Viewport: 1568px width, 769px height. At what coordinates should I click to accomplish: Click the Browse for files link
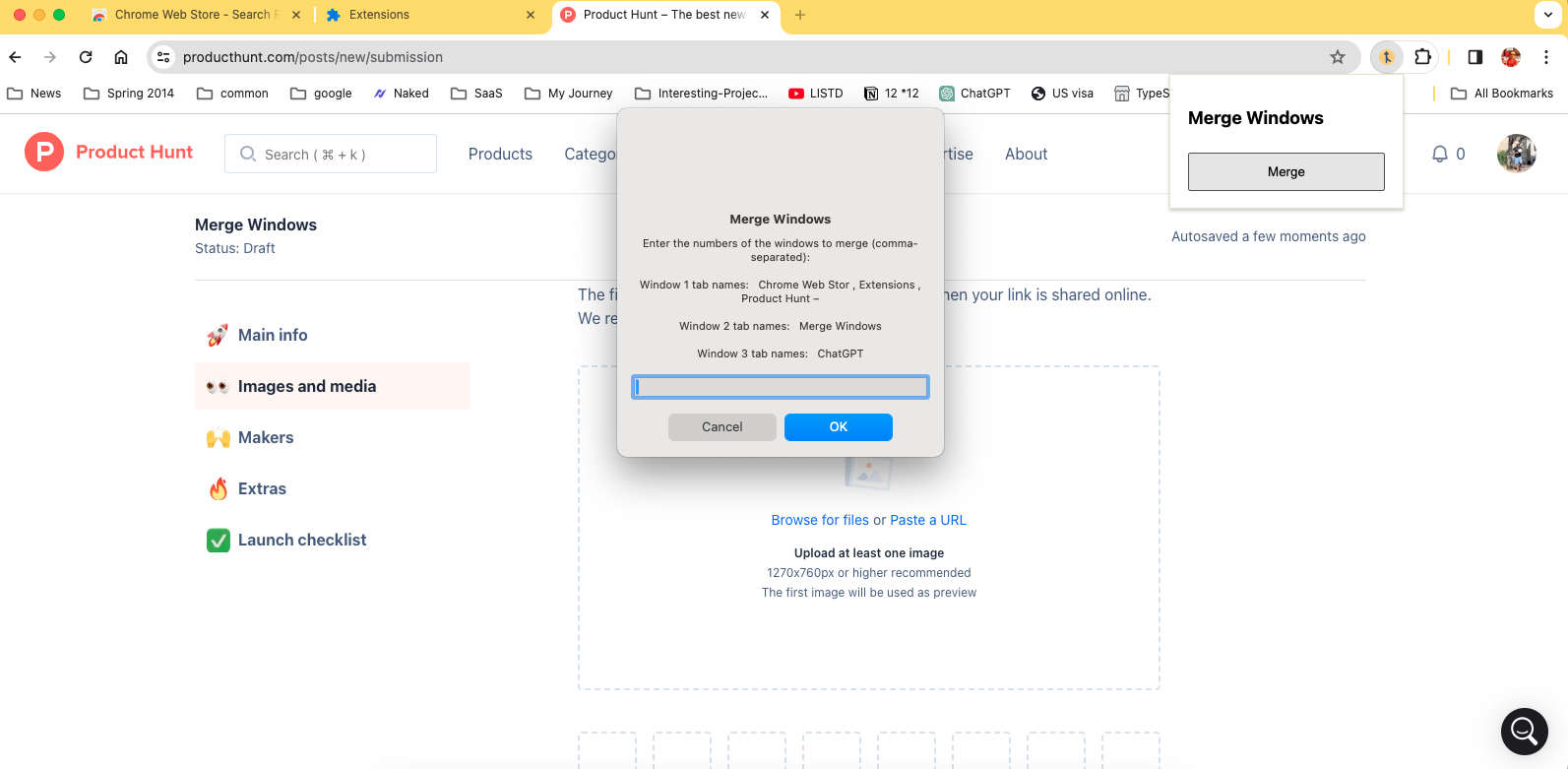pyautogui.click(x=820, y=520)
